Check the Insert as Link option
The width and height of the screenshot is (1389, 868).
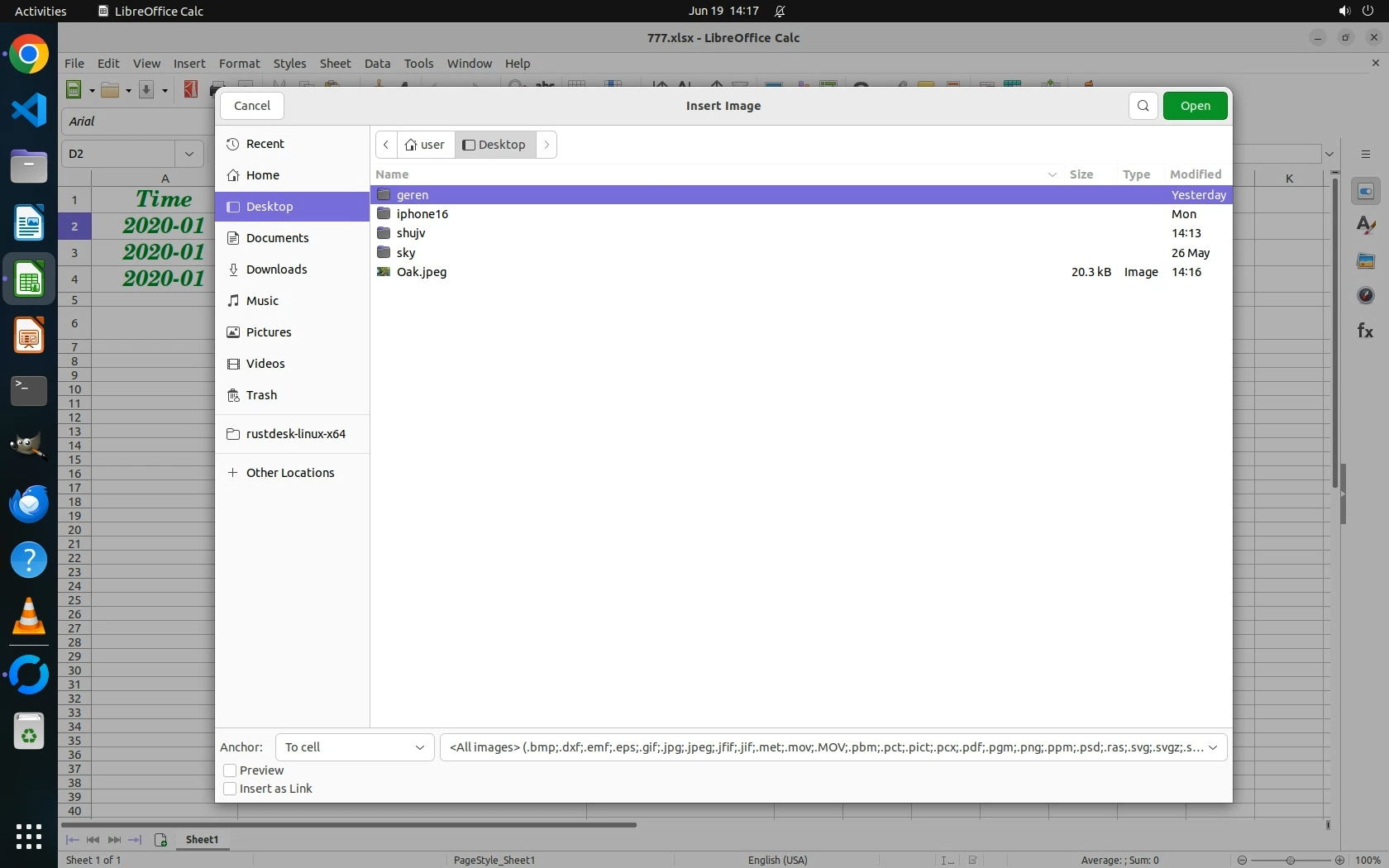pos(230,789)
